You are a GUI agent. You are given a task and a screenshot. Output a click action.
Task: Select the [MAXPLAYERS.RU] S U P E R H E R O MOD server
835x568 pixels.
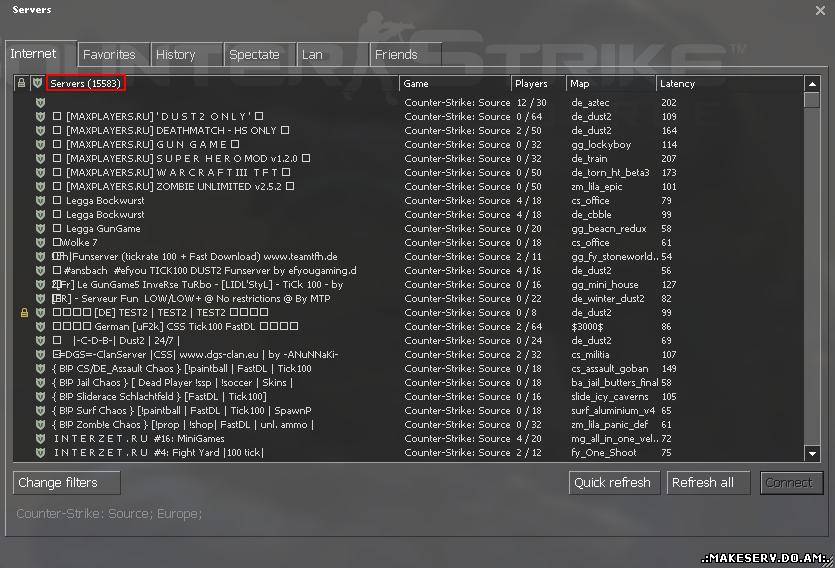(x=409, y=158)
